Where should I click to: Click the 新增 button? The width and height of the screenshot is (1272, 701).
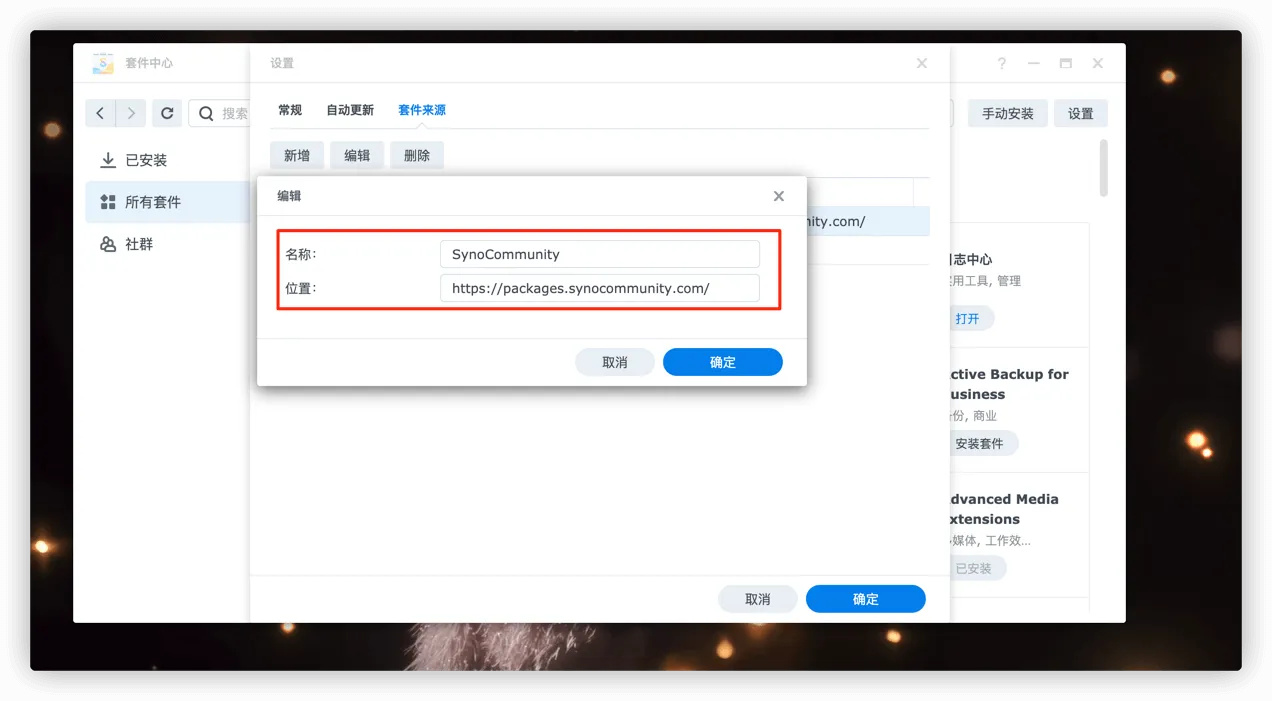coord(297,155)
